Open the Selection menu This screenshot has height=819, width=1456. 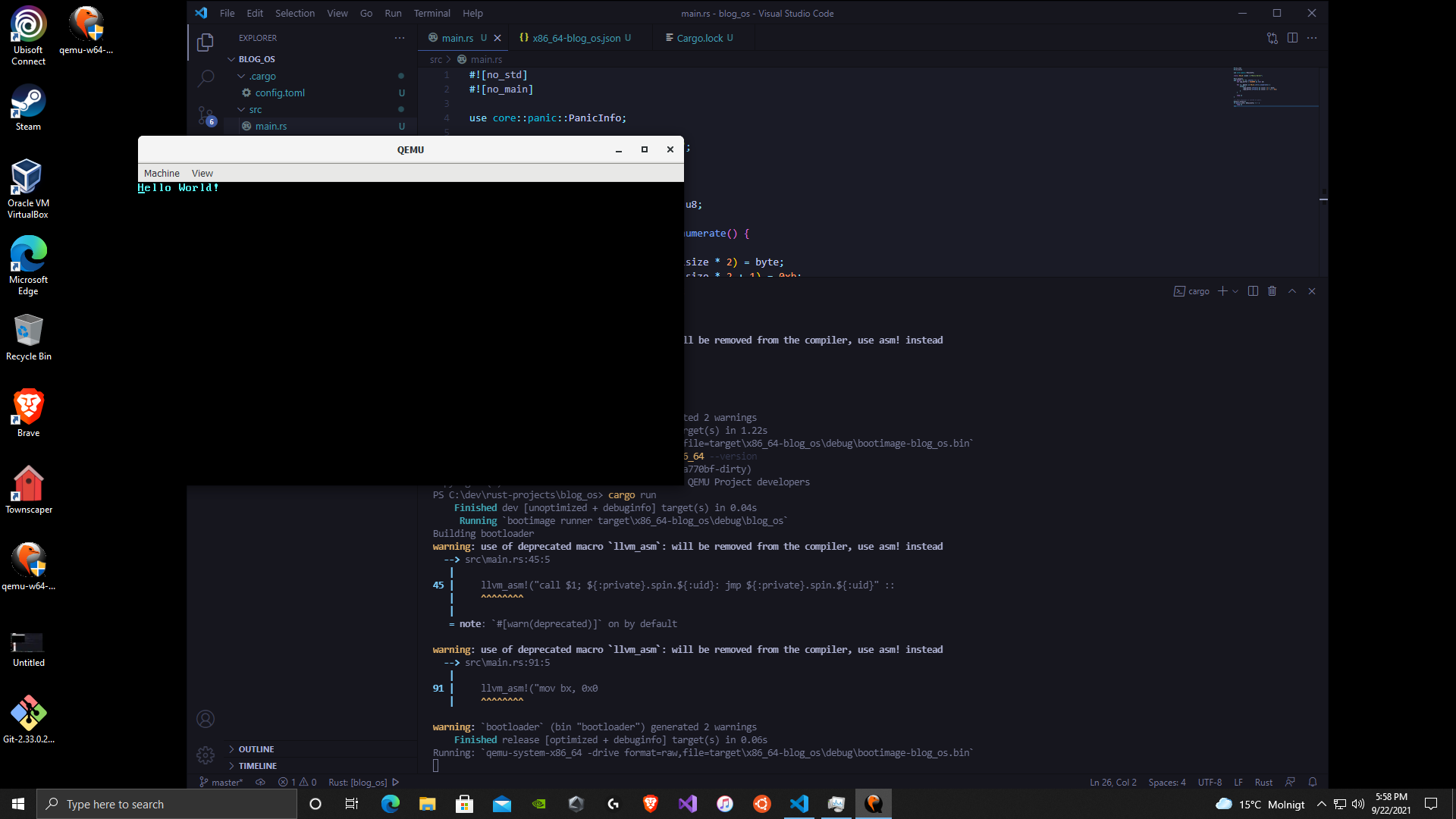[294, 13]
